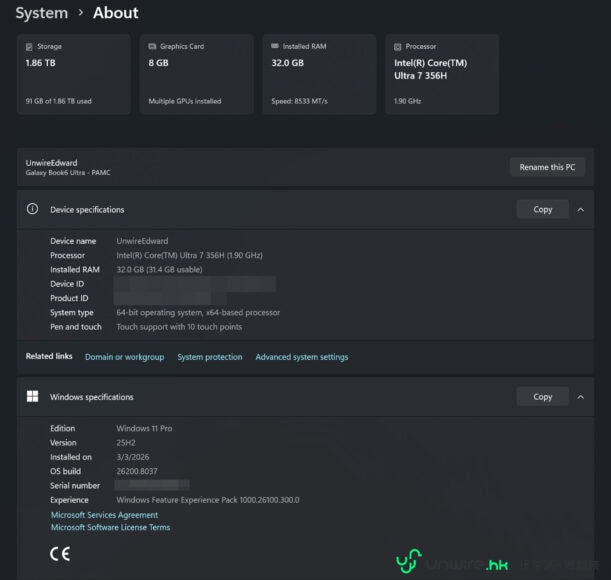Click the Installed RAM icon

pos(275,46)
